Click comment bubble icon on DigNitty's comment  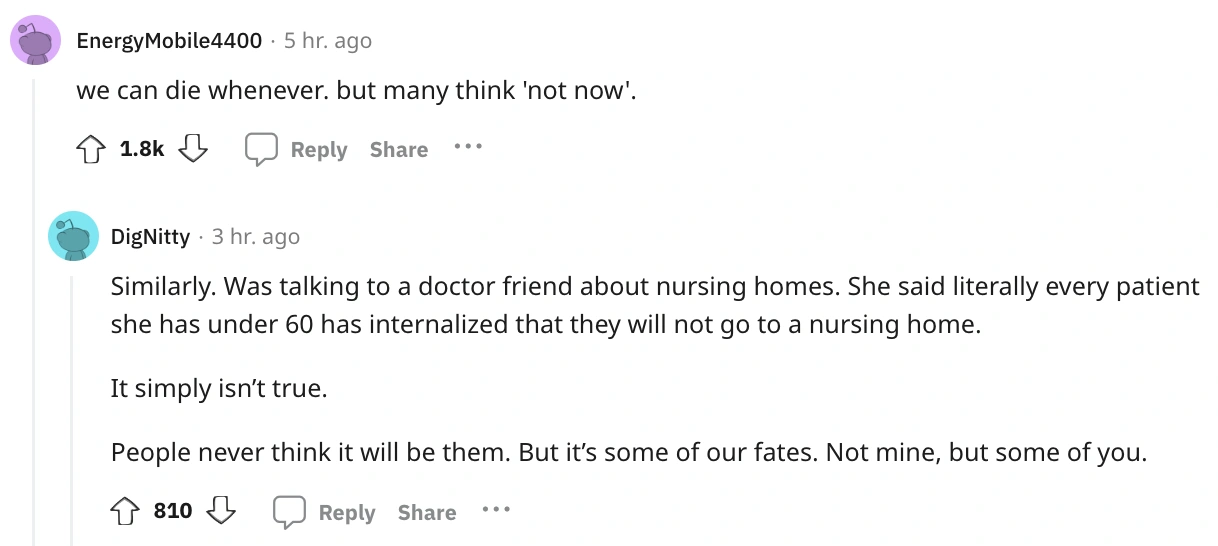point(289,512)
